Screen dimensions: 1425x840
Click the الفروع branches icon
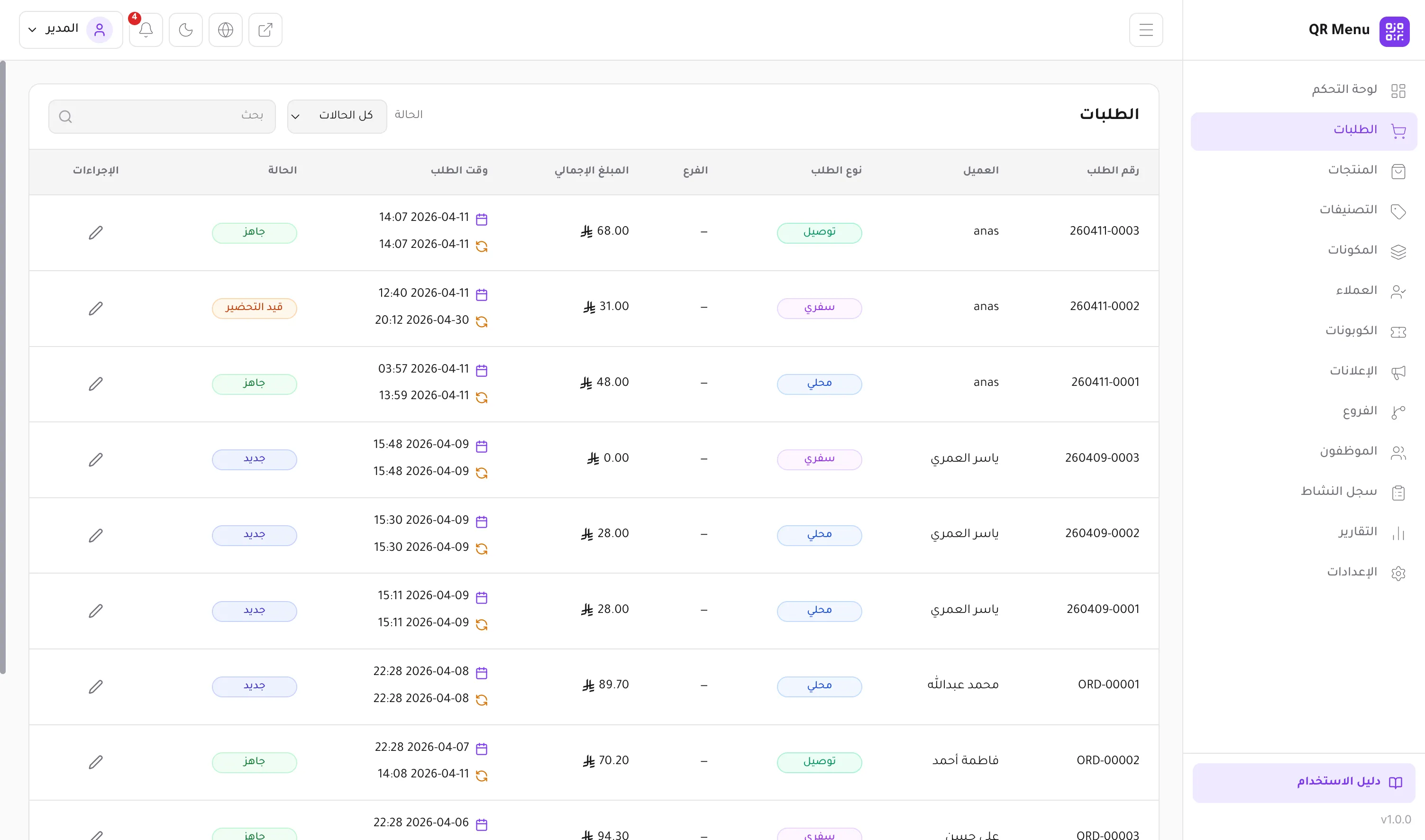1398,412
